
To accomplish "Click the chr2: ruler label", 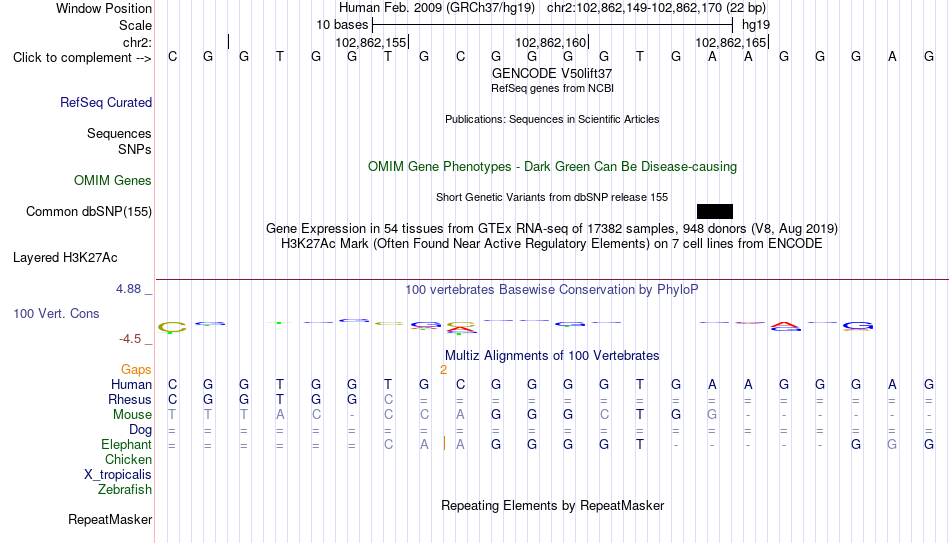I will pos(137,42).
